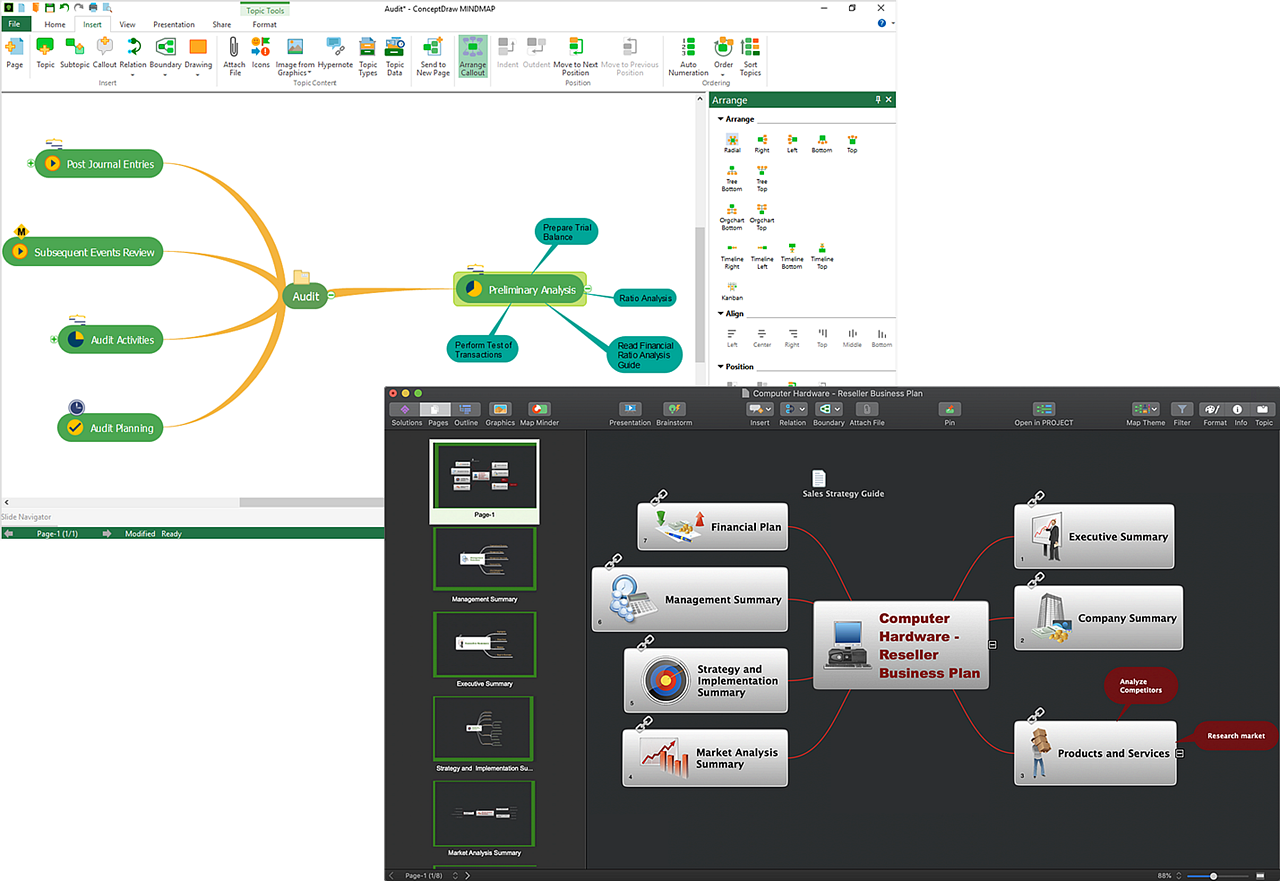Open the Filter tool in Mac toolbar
Viewport: 1280px width, 881px height.
[x=1182, y=414]
